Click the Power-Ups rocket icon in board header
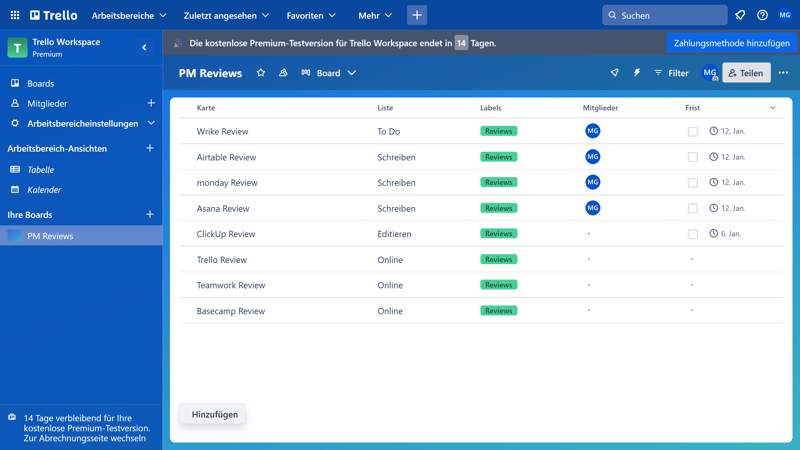The height and width of the screenshot is (450, 800). [614, 73]
